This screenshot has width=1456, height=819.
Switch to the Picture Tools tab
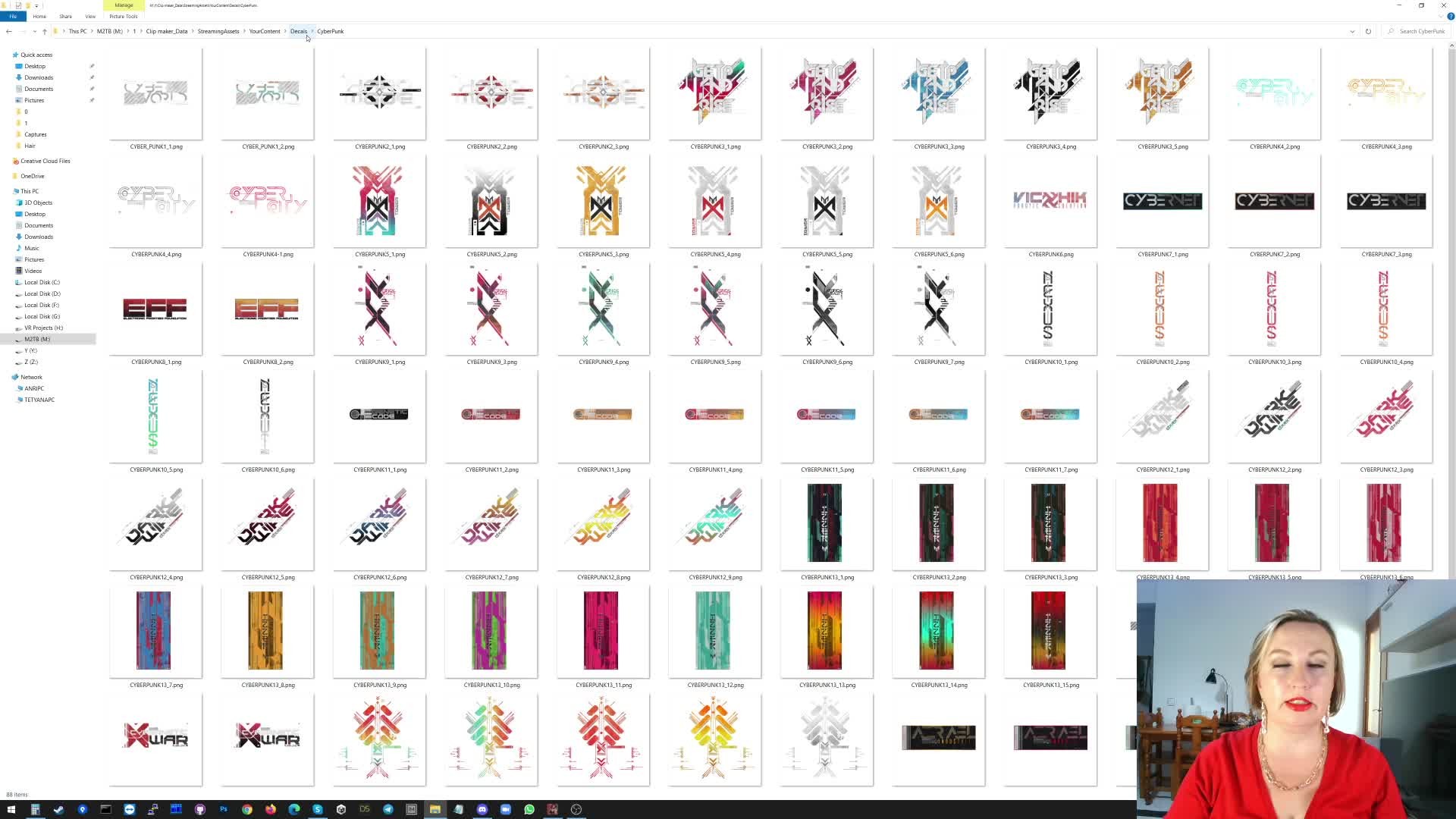[x=124, y=16]
